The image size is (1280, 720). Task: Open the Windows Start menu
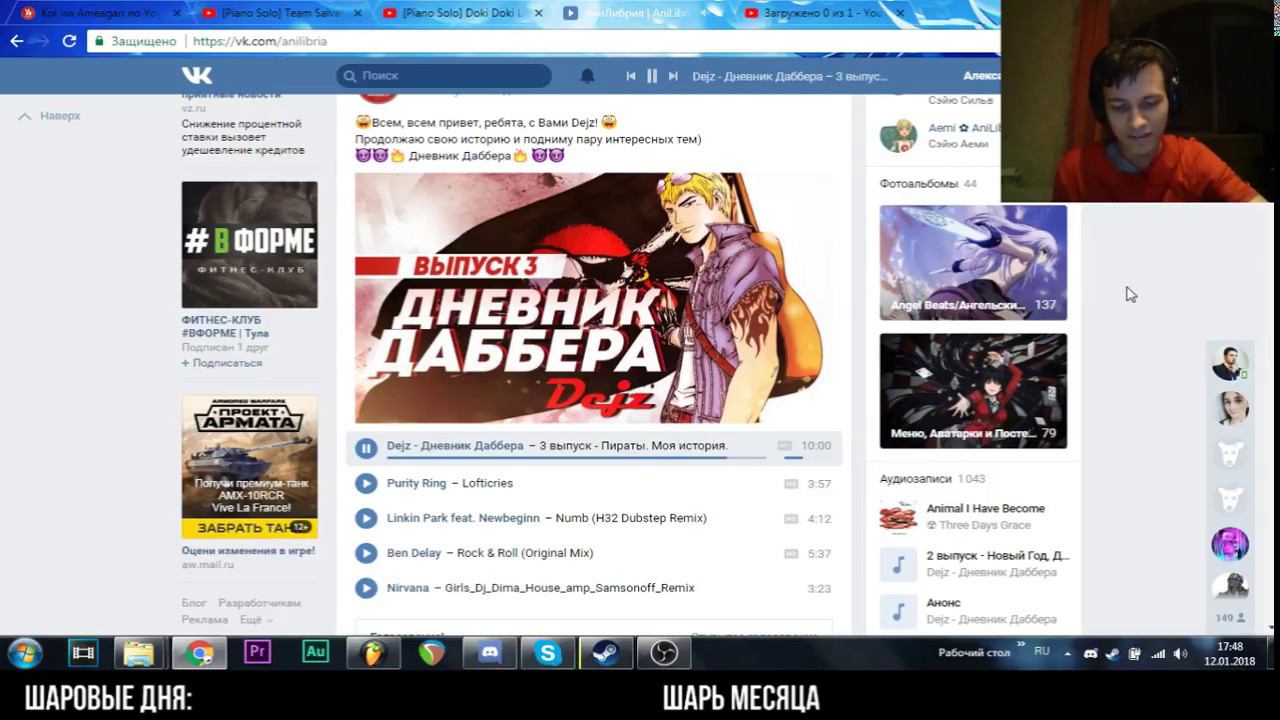click(25, 653)
